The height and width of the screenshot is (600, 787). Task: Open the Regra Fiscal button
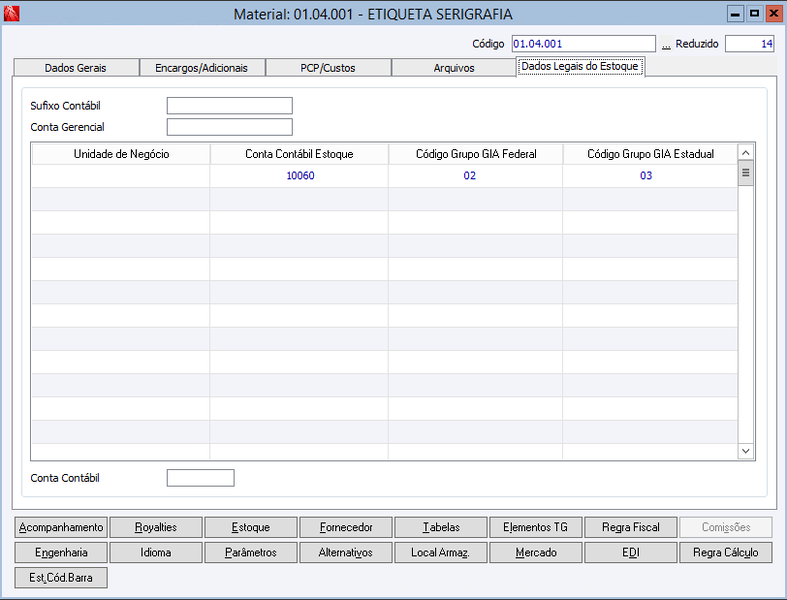point(631,527)
